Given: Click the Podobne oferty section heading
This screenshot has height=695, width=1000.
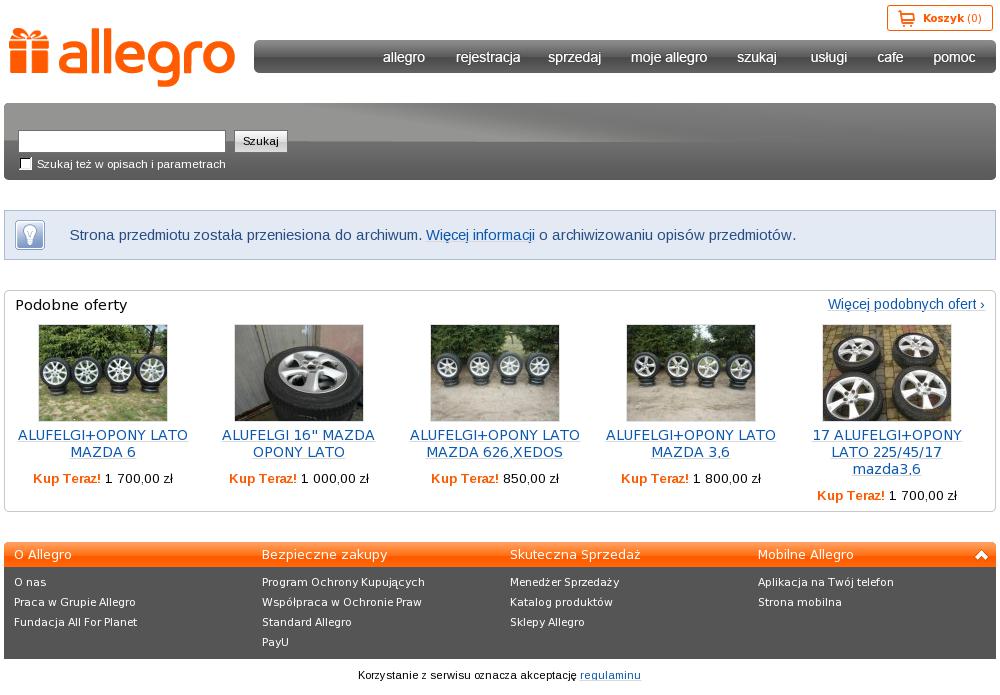Looking at the screenshot, I should click(x=71, y=305).
